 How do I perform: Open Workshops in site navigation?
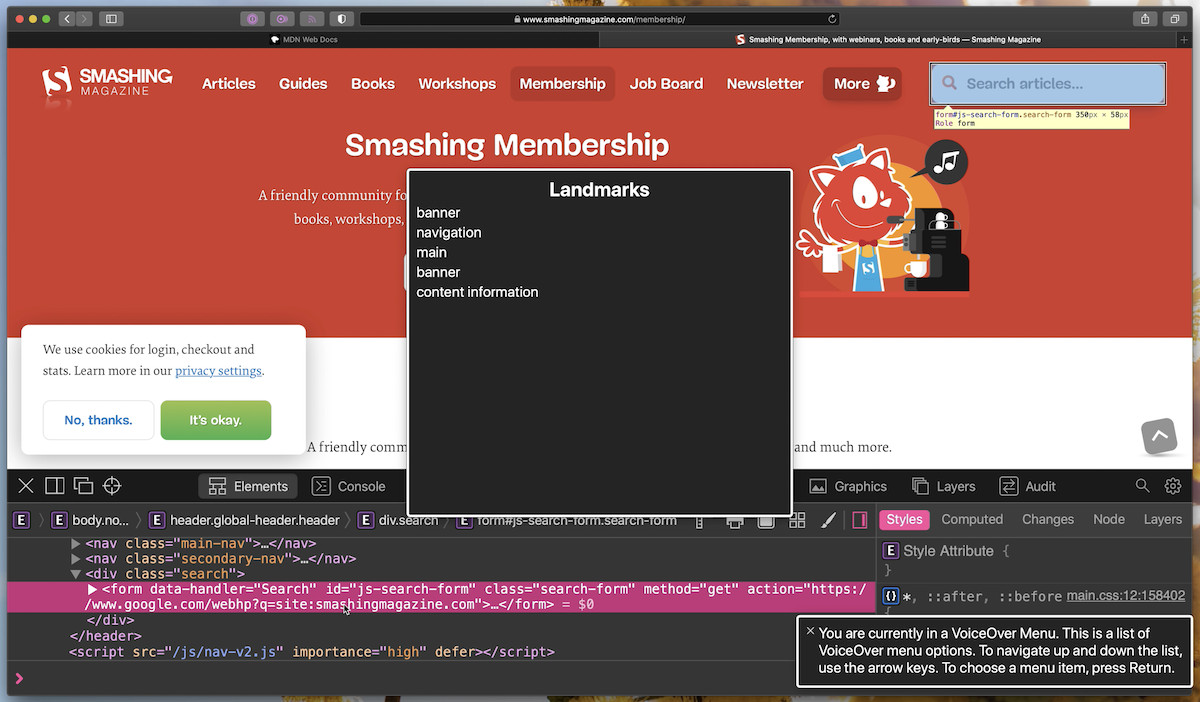457,84
